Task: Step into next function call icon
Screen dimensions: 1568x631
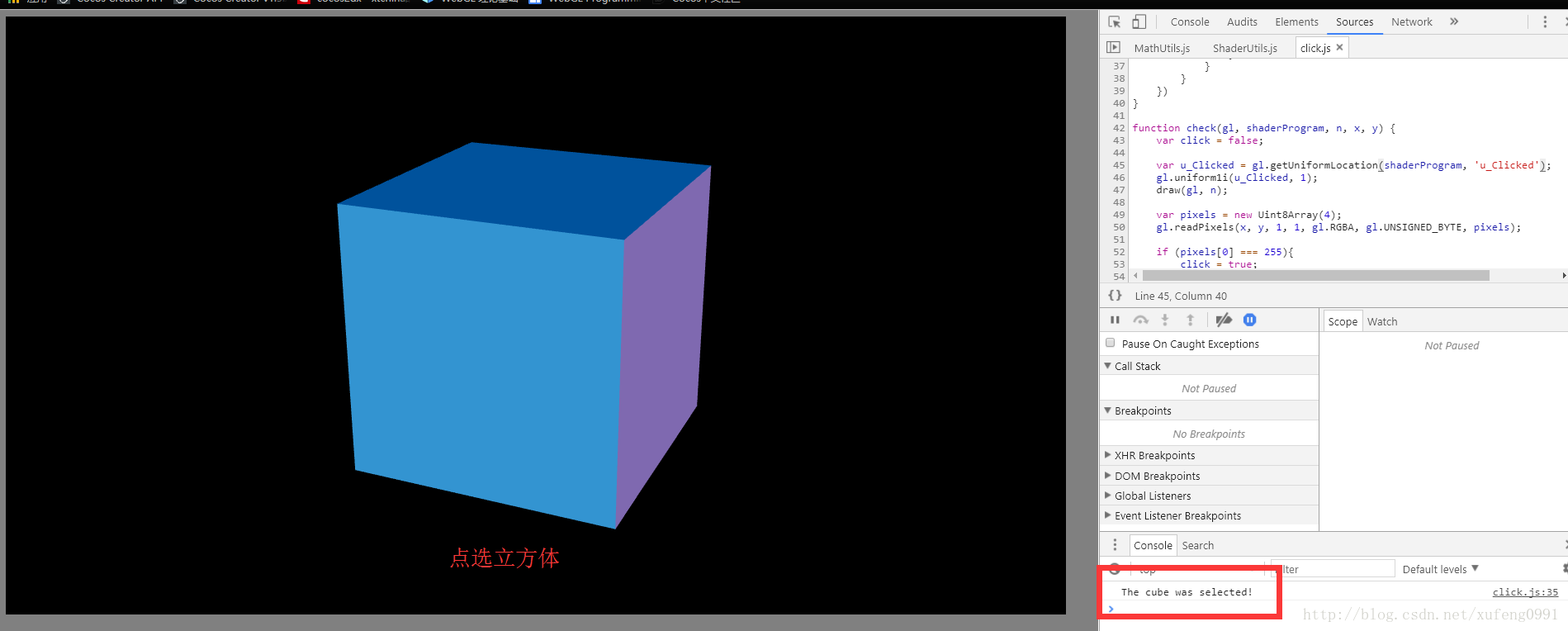Action: click(1165, 320)
